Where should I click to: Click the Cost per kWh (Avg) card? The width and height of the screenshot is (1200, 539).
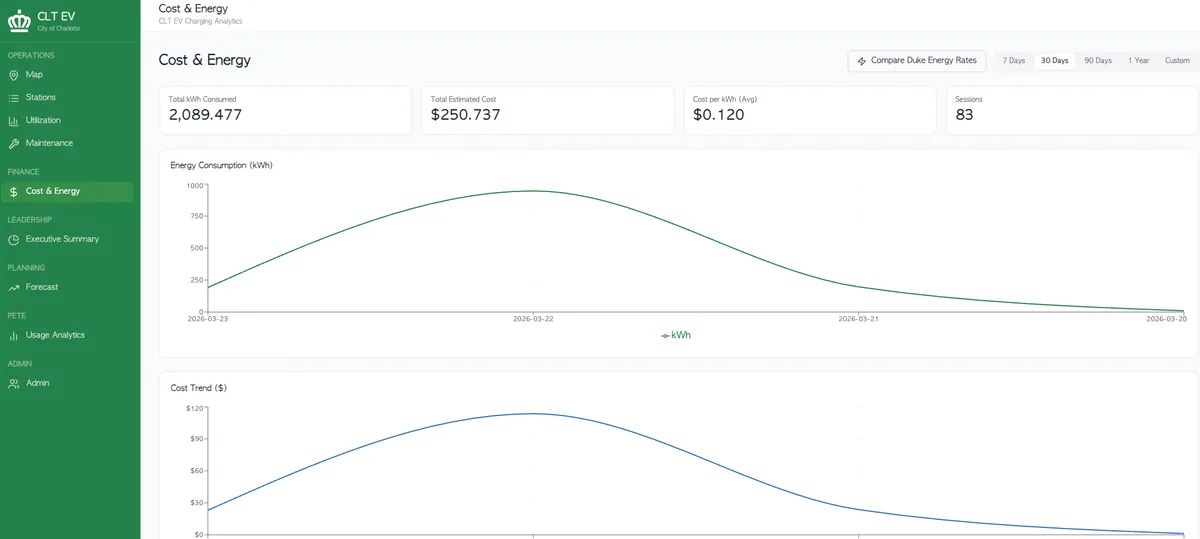810,110
